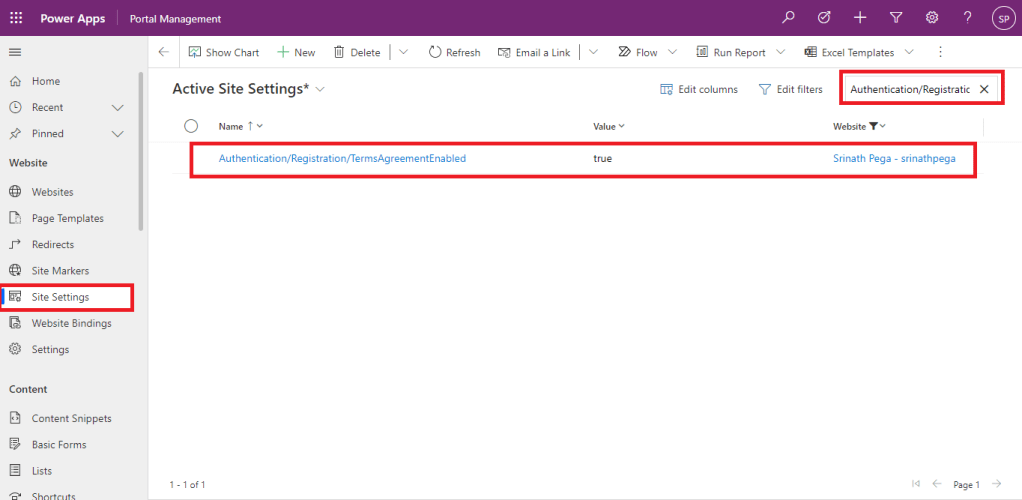The width and height of the screenshot is (1022, 500).
Task: Click the Refresh command in toolbar
Action: (454, 52)
